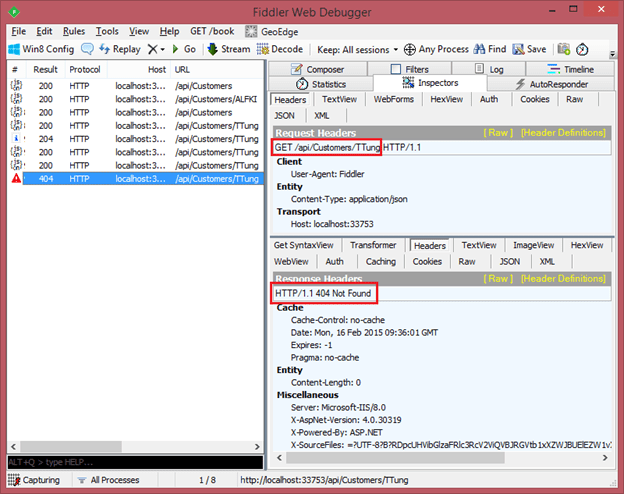The width and height of the screenshot is (624, 494).
Task: Click response headers horizontal scrollbar right arrow
Action: (605, 458)
